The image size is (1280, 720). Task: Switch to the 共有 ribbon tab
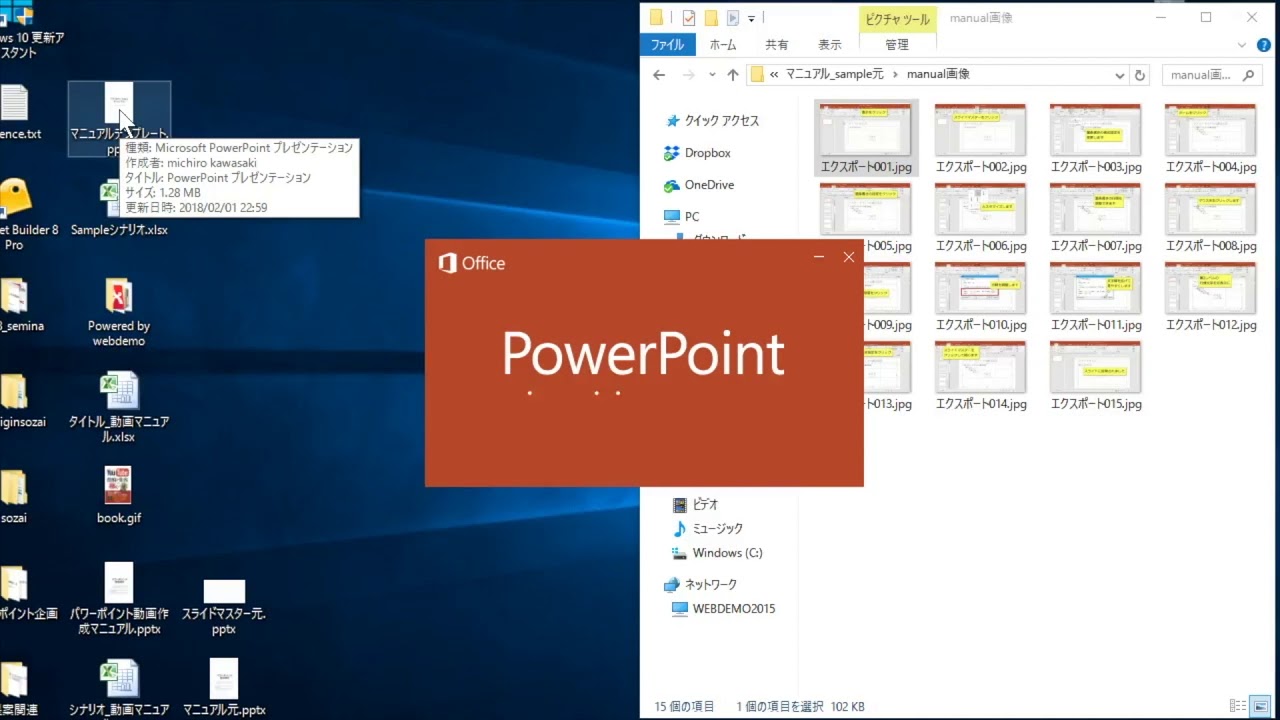click(777, 44)
